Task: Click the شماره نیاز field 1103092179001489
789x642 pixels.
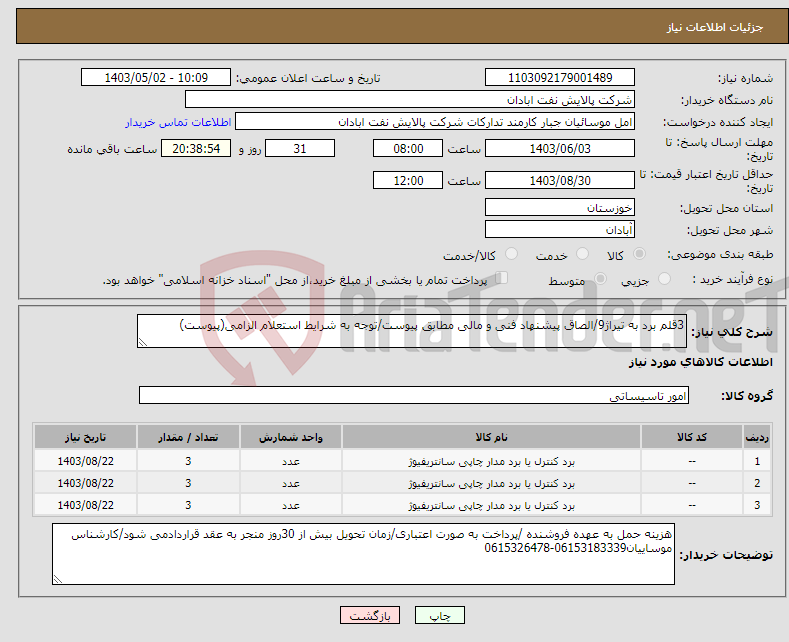Action: tap(560, 77)
